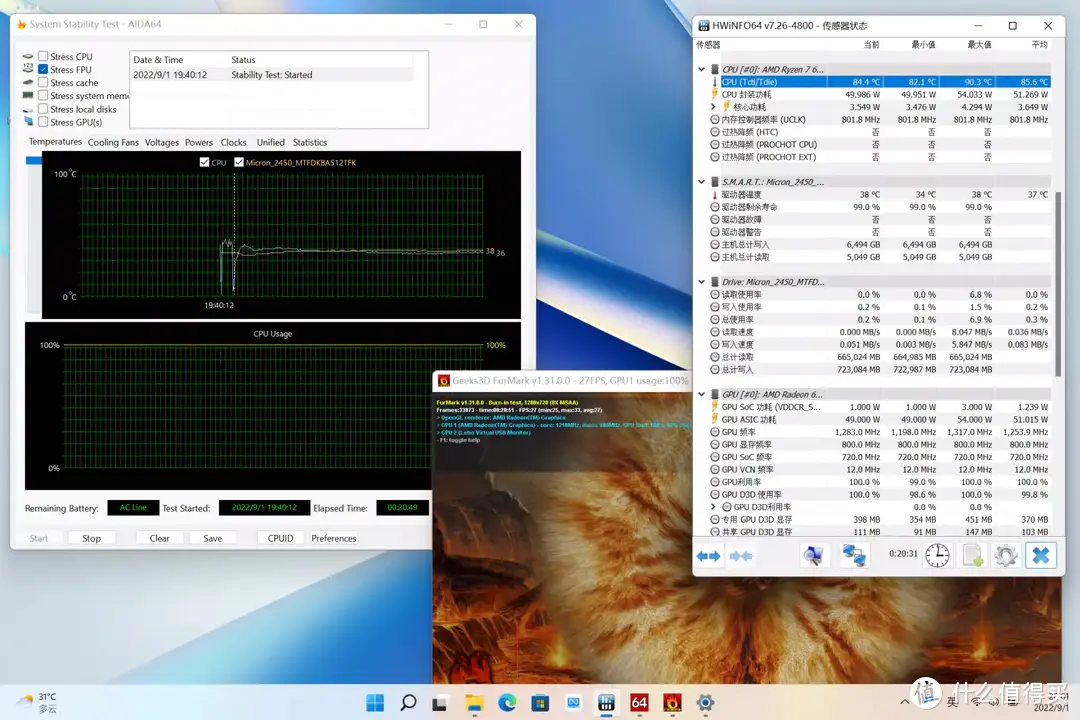The height and width of the screenshot is (720, 1080).
Task: Select the Temperatures tab in AIDA64
Action: click(55, 142)
